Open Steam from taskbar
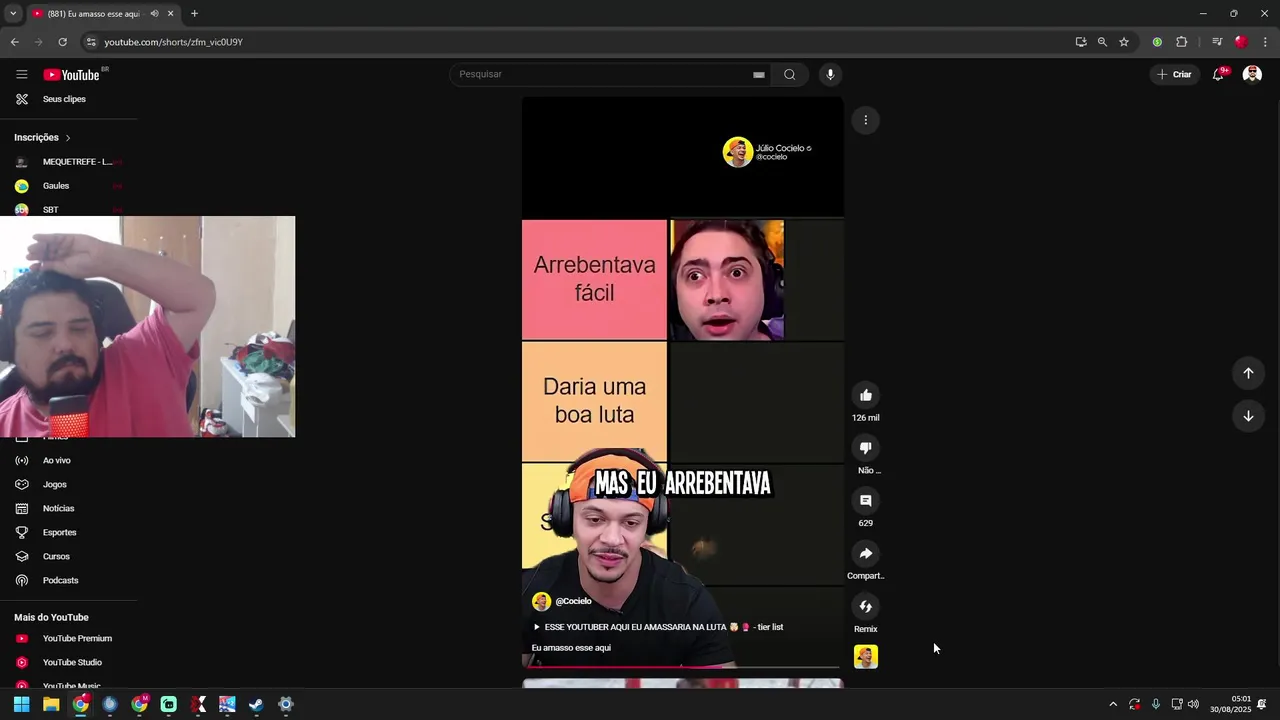 pos(256,704)
